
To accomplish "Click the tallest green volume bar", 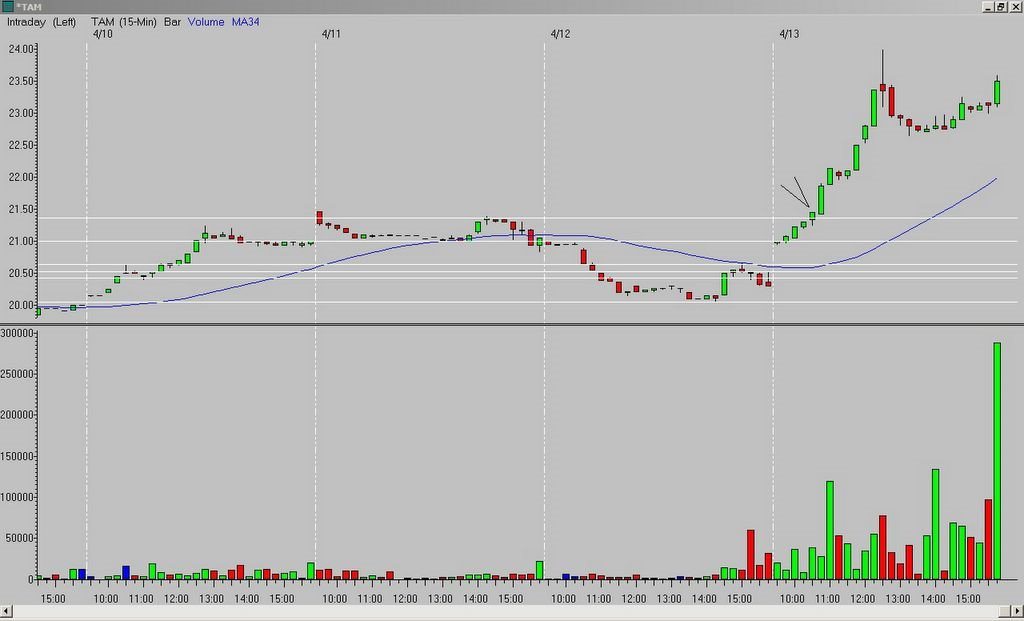I will pyautogui.click(x=997, y=461).
